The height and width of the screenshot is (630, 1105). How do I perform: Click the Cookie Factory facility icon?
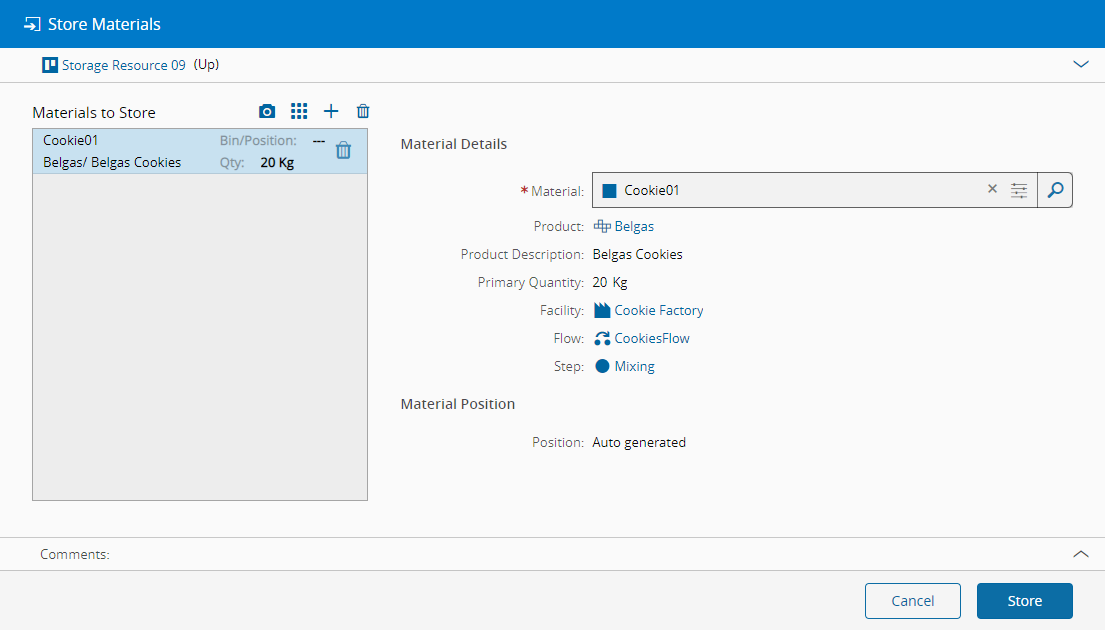602,310
